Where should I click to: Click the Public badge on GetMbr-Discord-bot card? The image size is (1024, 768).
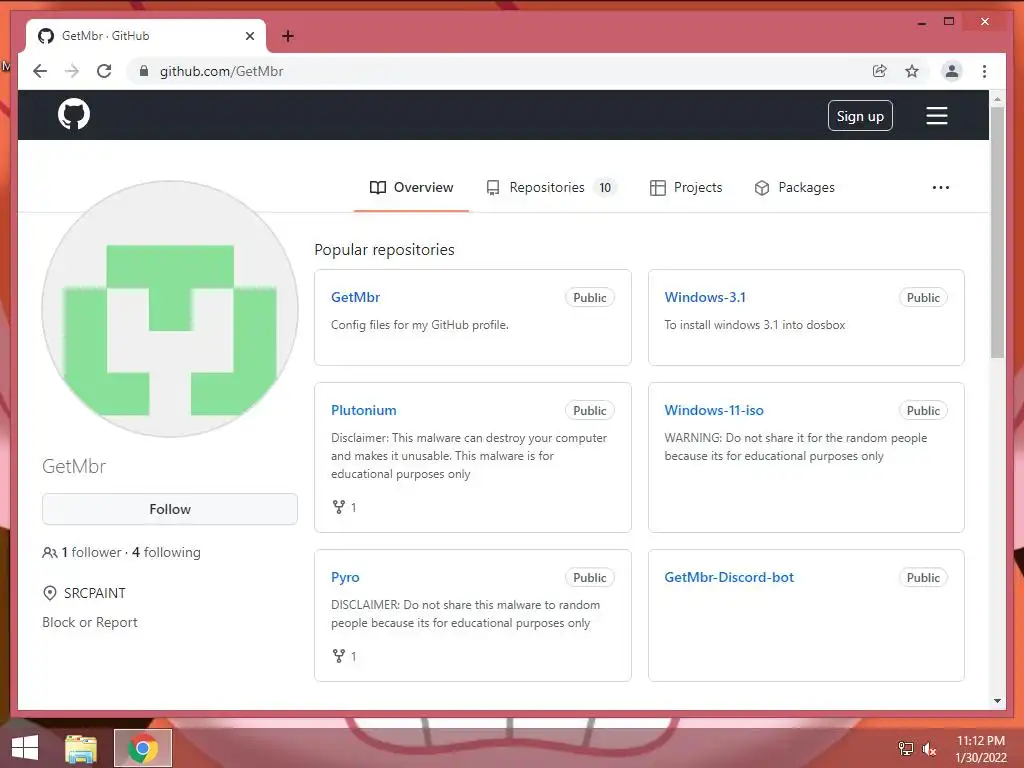click(x=923, y=578)
